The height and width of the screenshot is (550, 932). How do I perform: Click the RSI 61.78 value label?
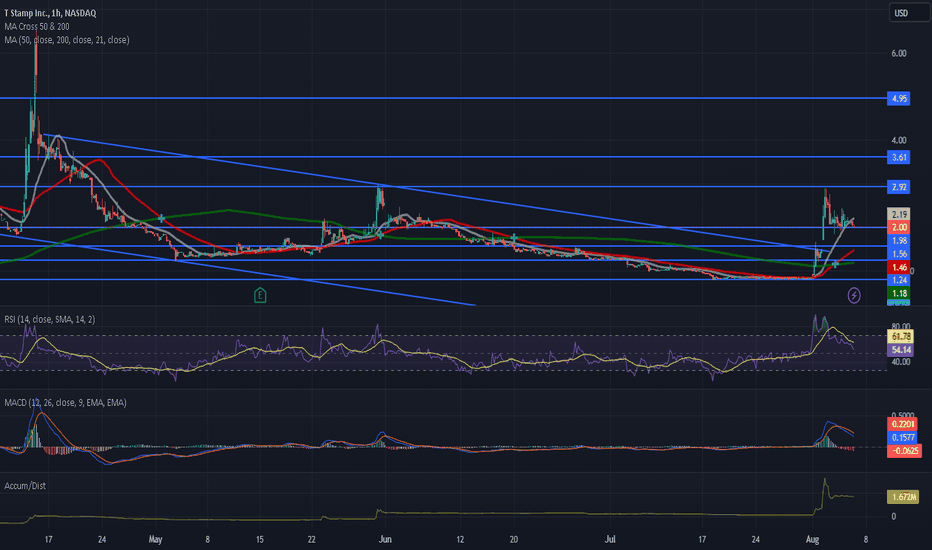coord(900,337)
